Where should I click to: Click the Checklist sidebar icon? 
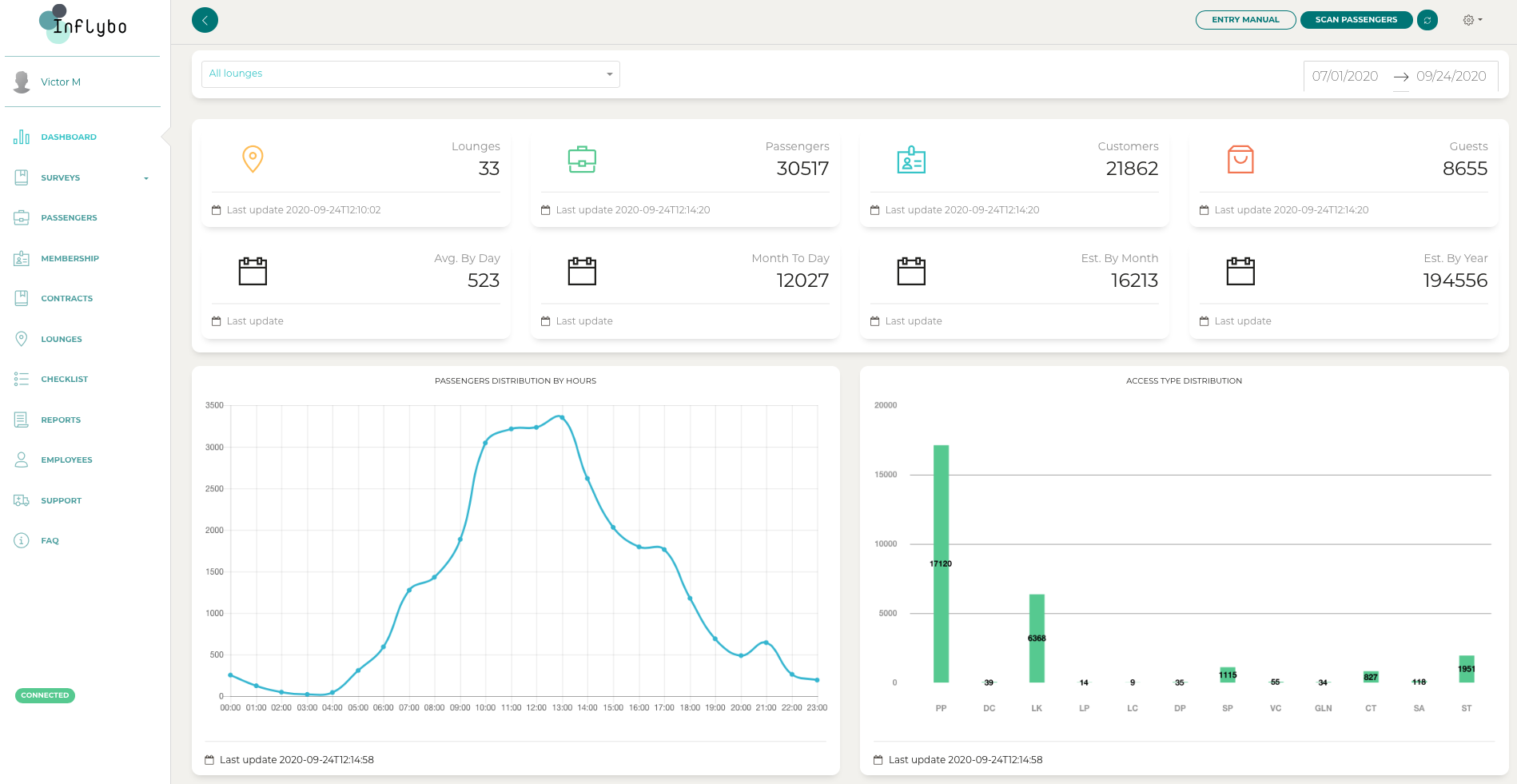[22, 380]
